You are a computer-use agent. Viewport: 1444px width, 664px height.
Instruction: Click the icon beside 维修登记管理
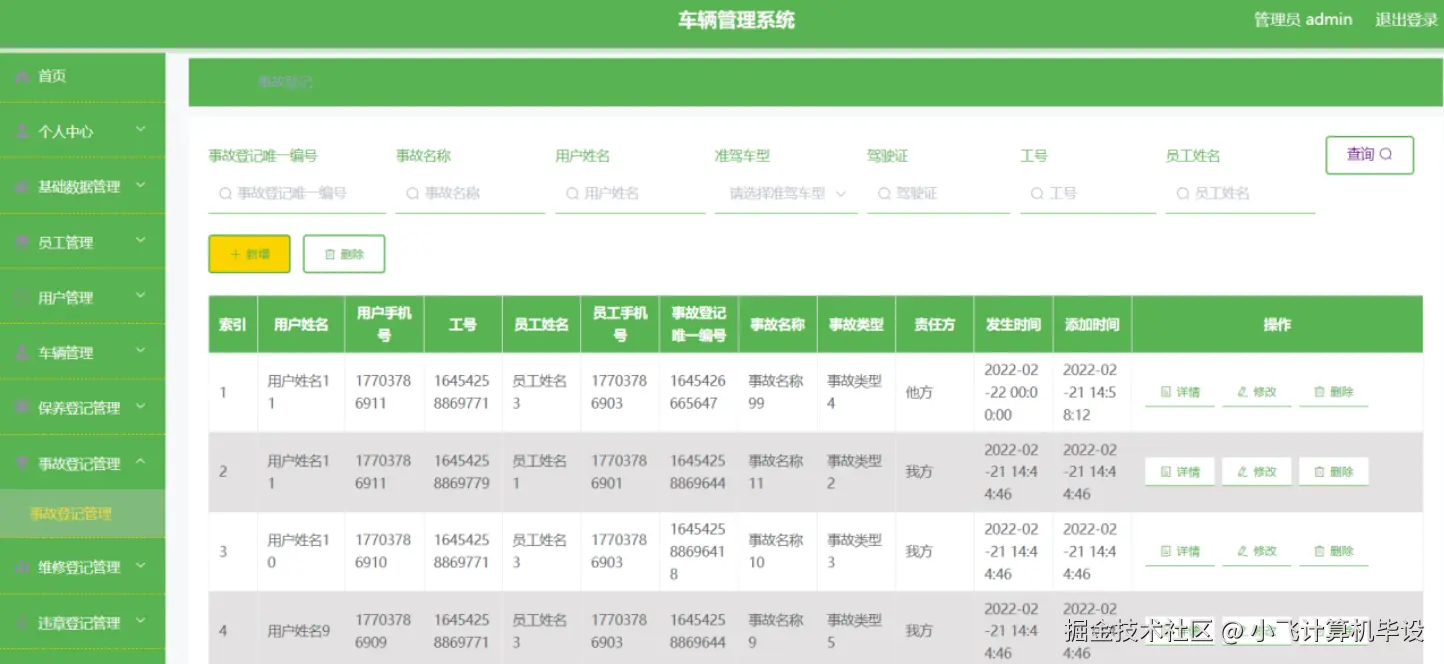pos(23,567)
